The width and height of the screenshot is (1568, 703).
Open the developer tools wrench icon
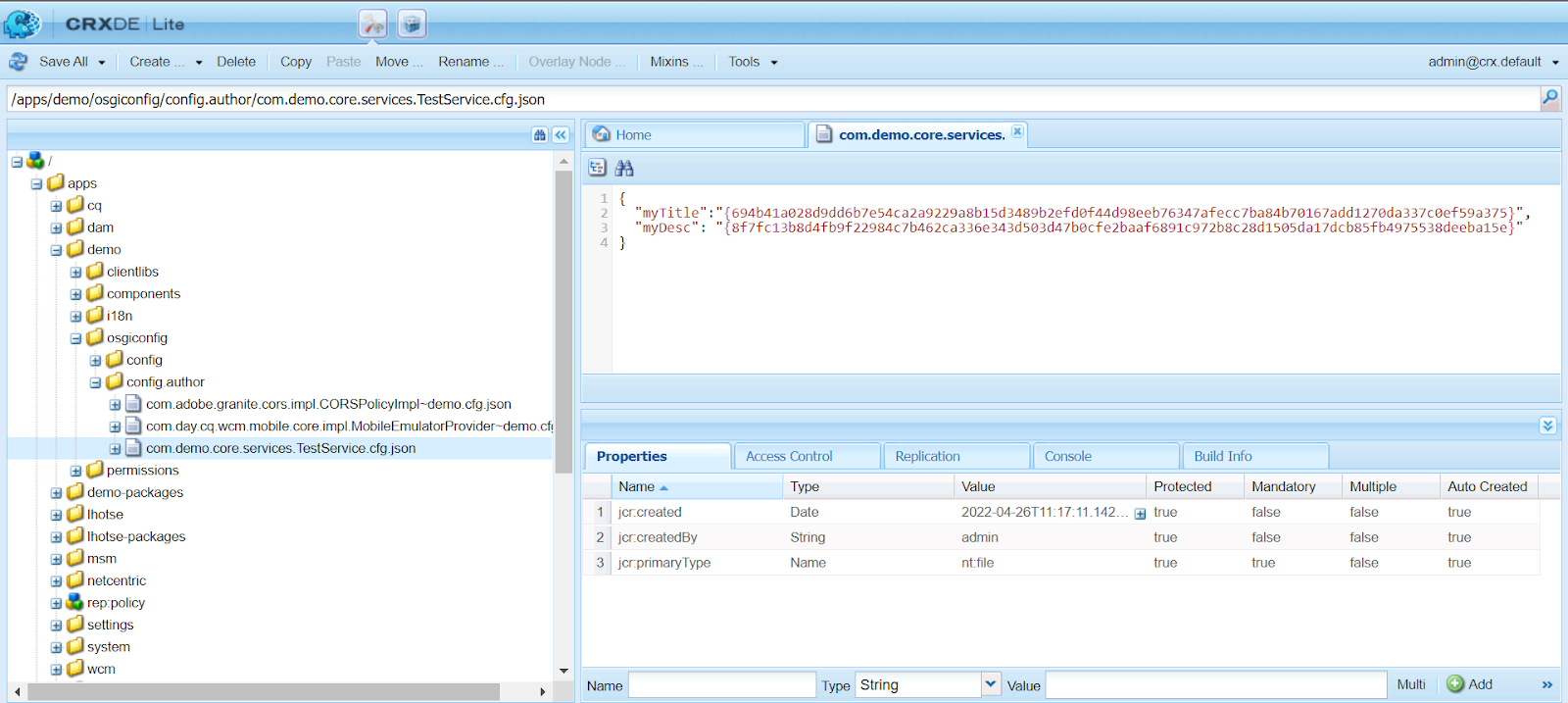coord(372,24)
